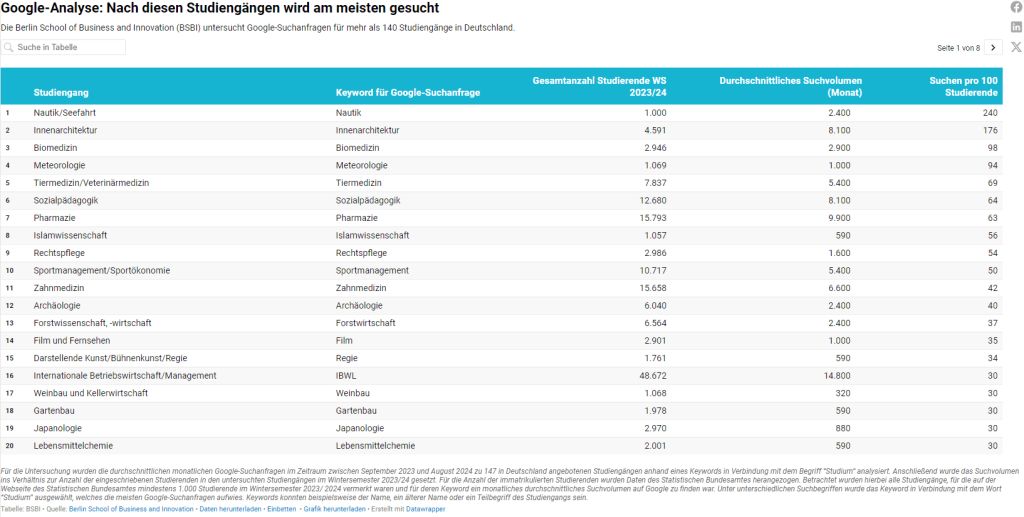1024x517 pixels.
Task: Sort by Keyword für Google-Suchanfrage header
Action: (408, 93)
